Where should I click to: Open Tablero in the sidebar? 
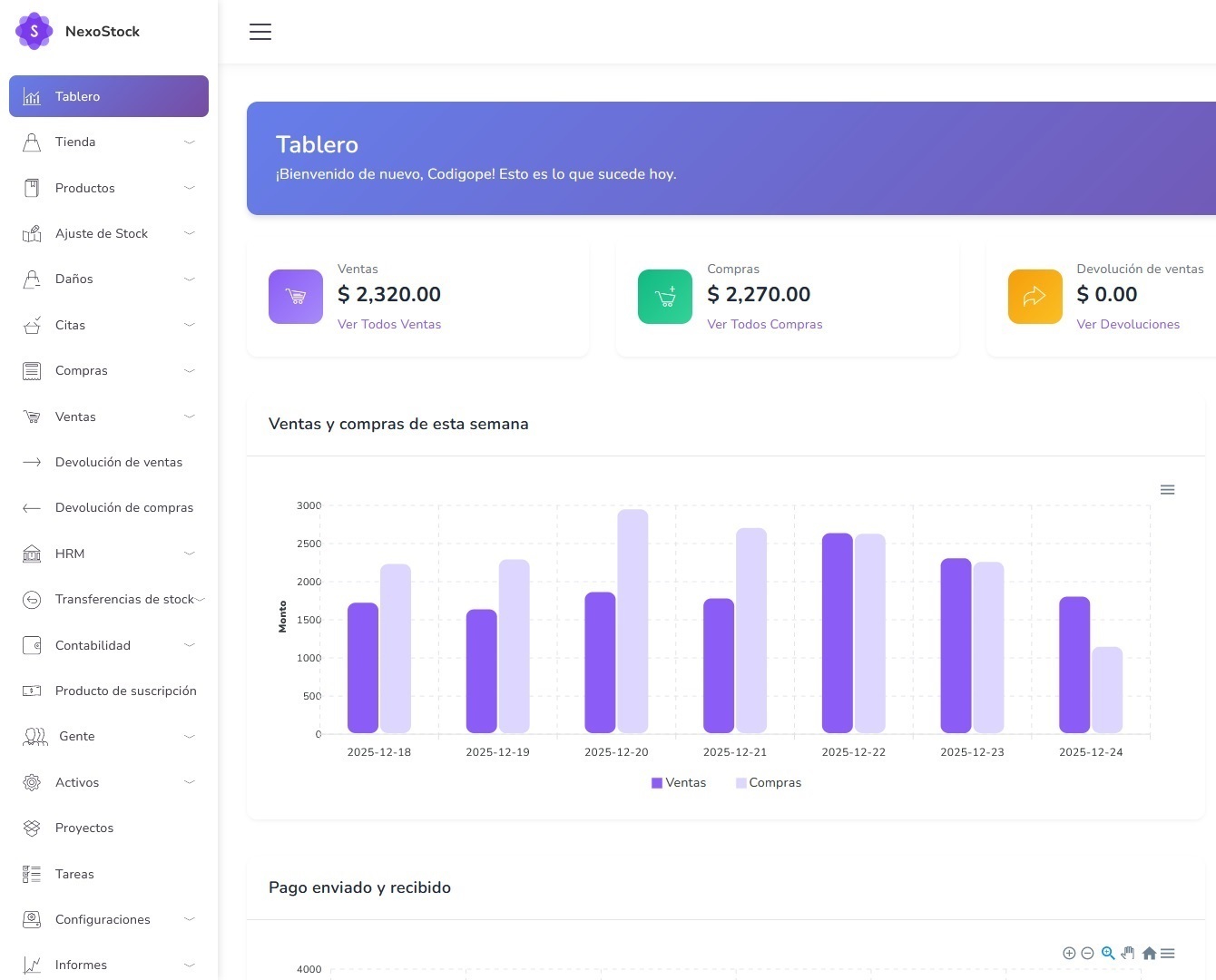coord(109,96)
